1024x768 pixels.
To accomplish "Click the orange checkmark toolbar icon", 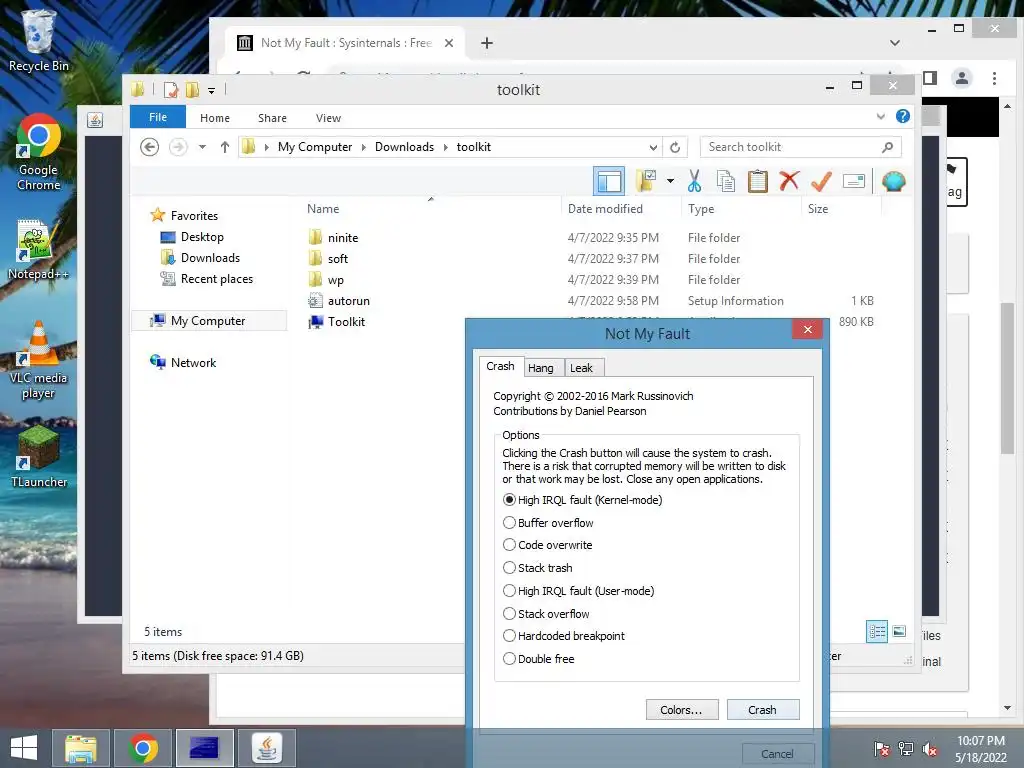I will pos(821,181).
